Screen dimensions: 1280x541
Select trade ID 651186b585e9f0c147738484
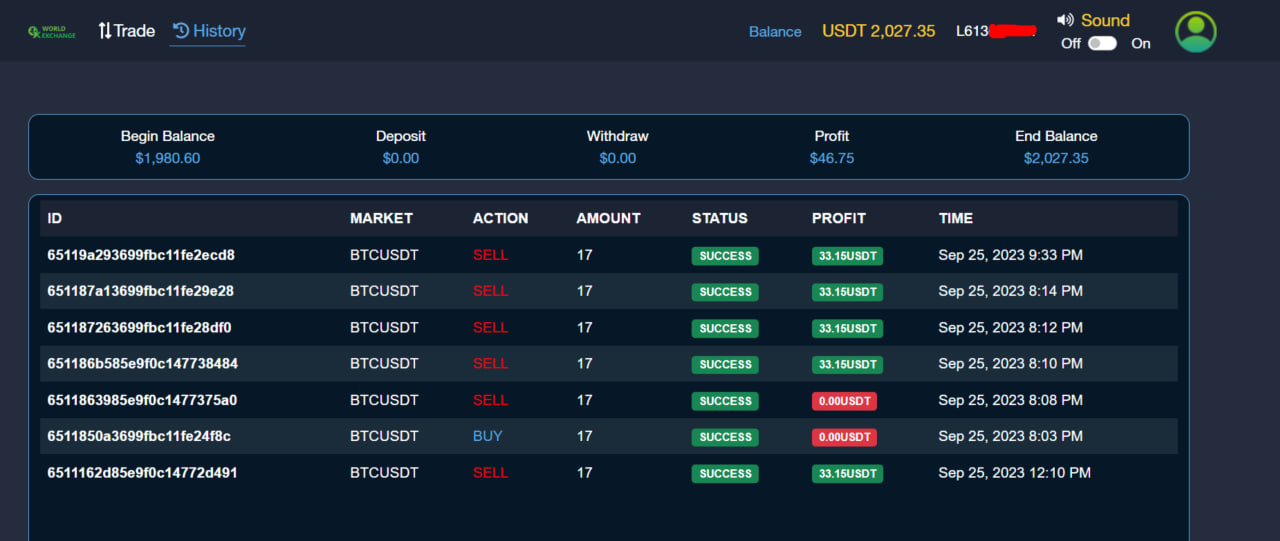(142, 364)
